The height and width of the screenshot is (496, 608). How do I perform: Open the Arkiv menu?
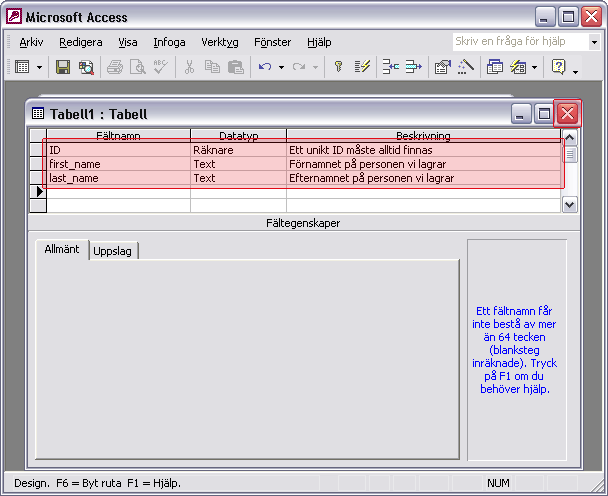[31, 42]
